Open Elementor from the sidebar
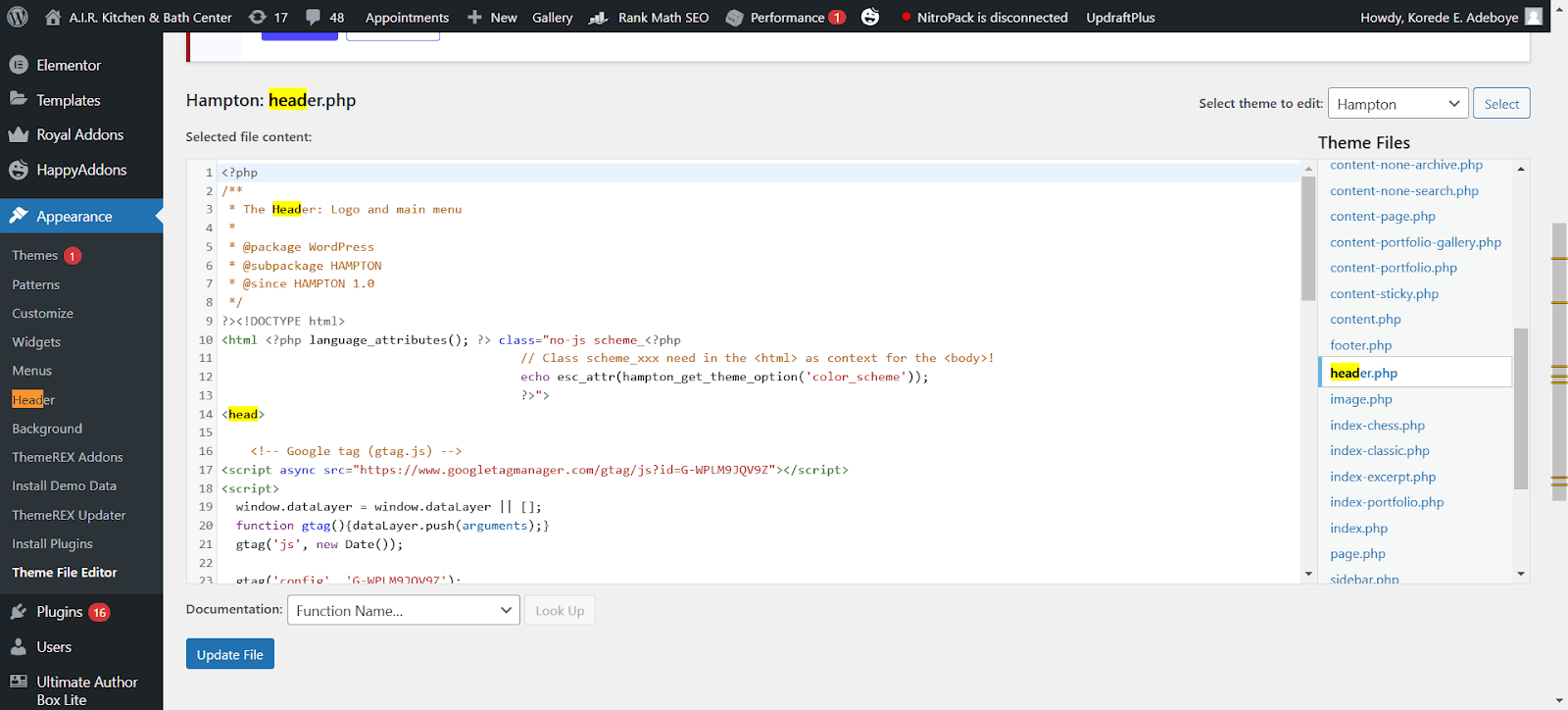 (69, 65)
